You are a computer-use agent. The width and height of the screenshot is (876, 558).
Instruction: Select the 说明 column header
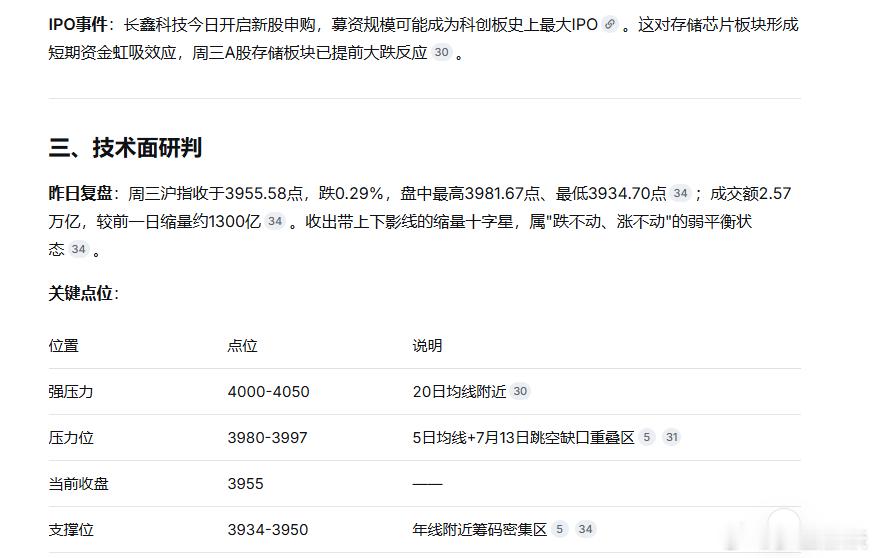(x=427, y=346)
